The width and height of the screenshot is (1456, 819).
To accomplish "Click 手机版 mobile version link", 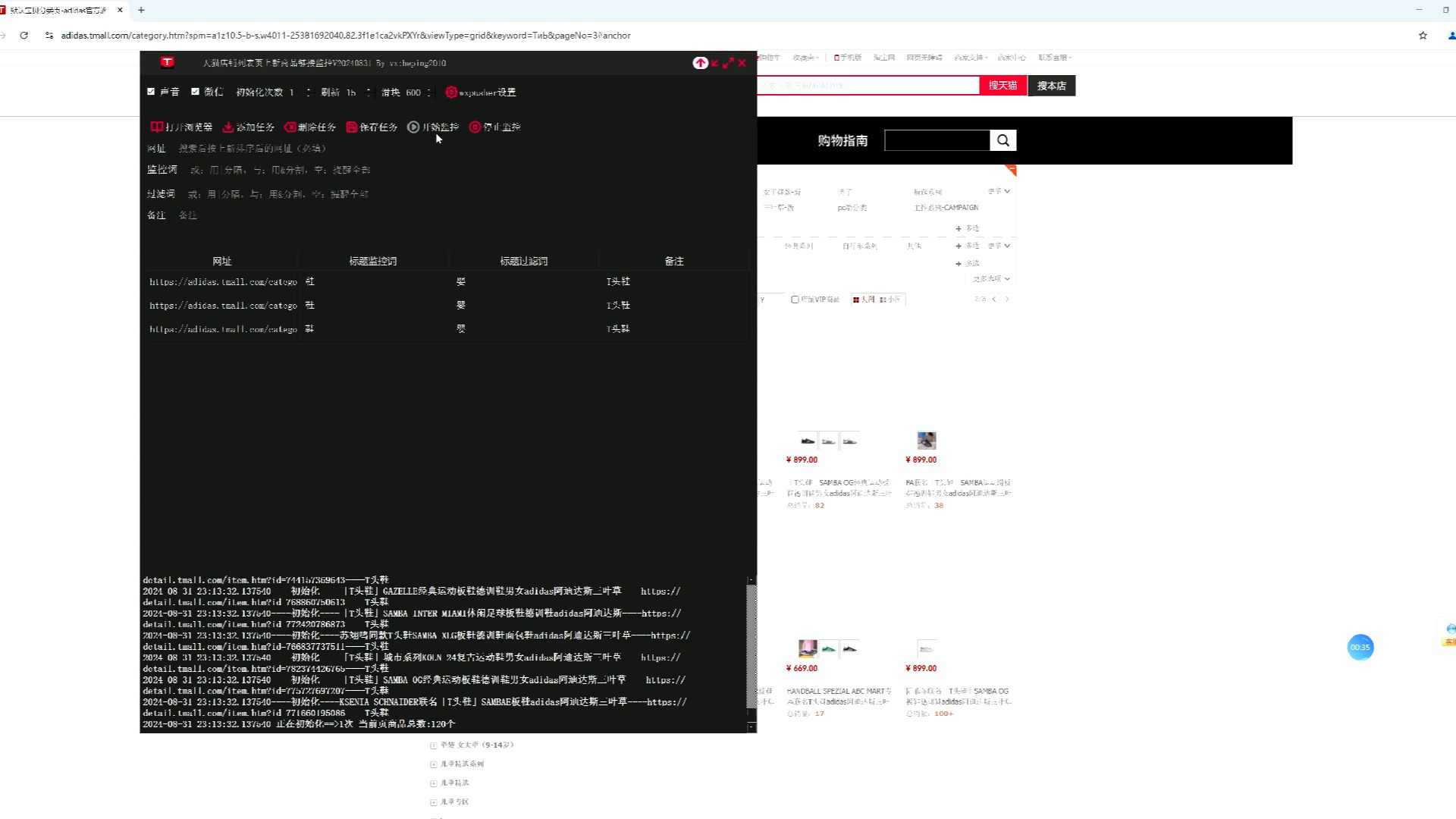I will coord(847,58).
